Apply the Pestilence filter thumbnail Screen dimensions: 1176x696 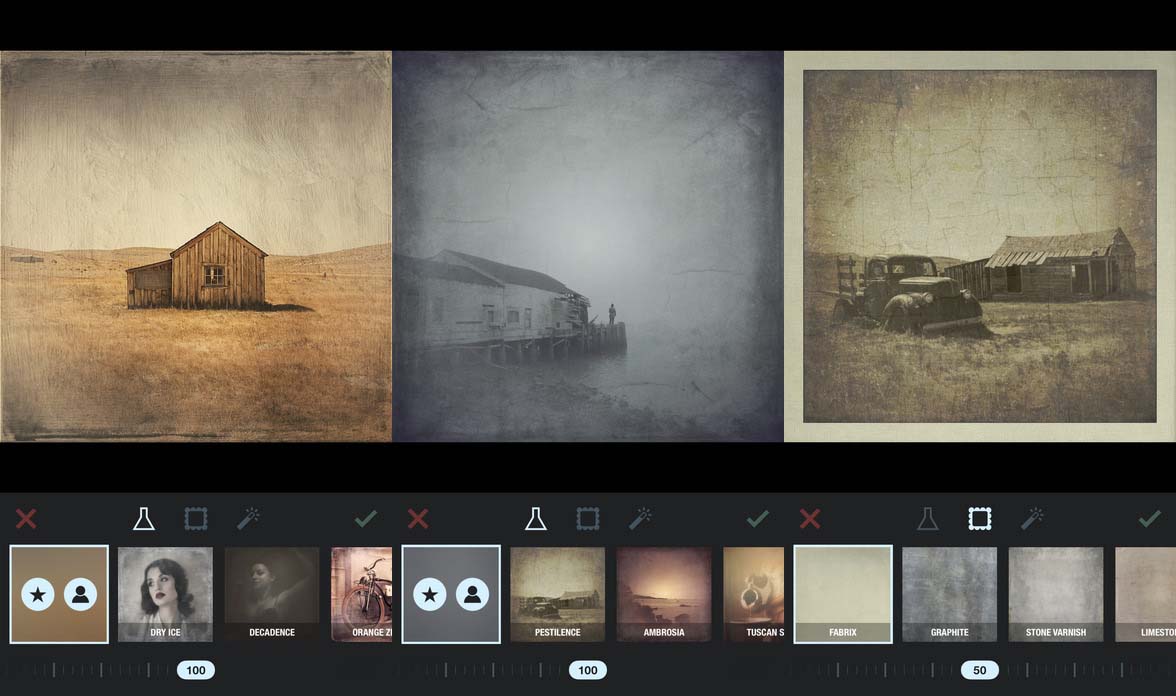[557, 594]
